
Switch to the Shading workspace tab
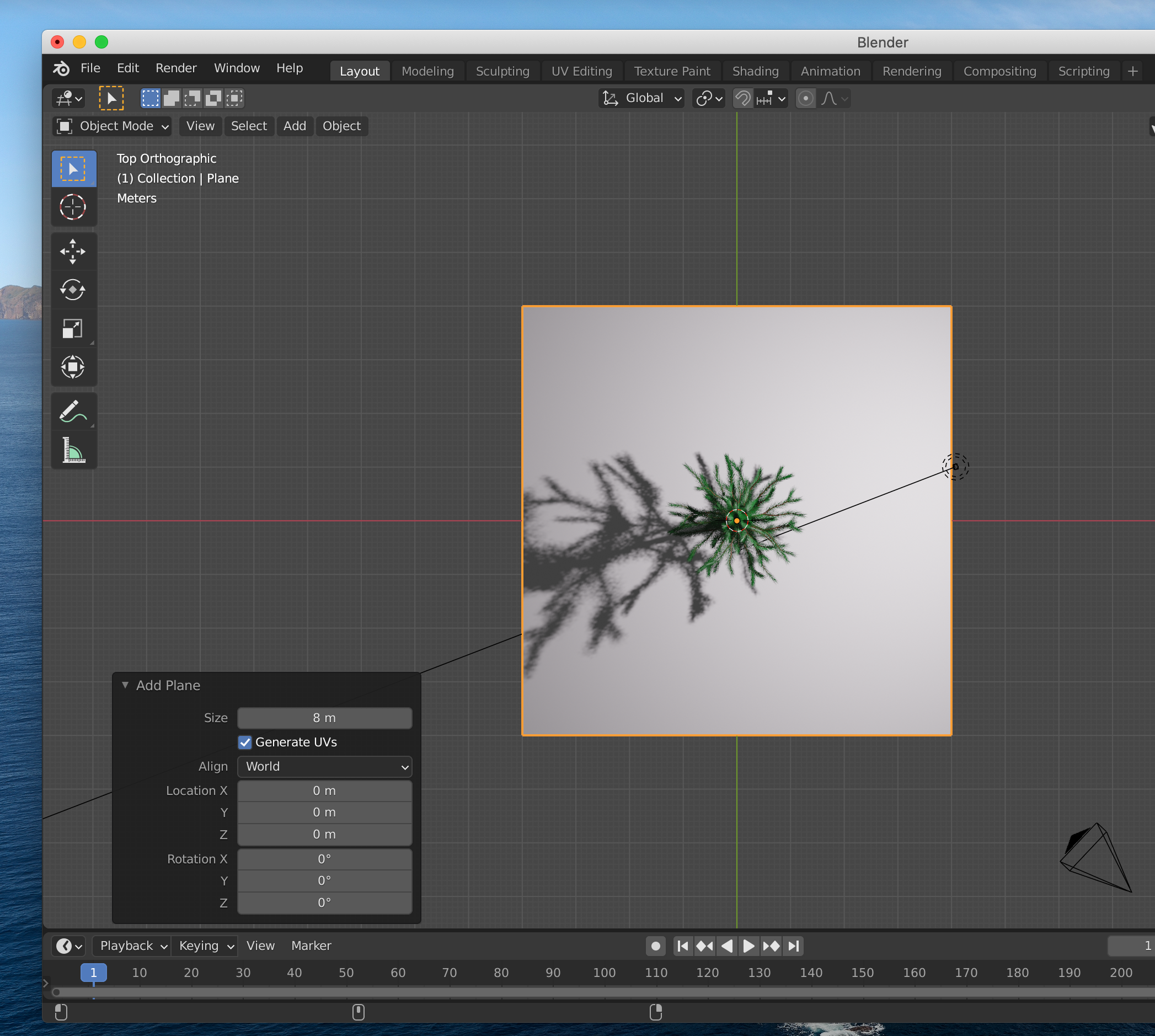tap(756, 71)
